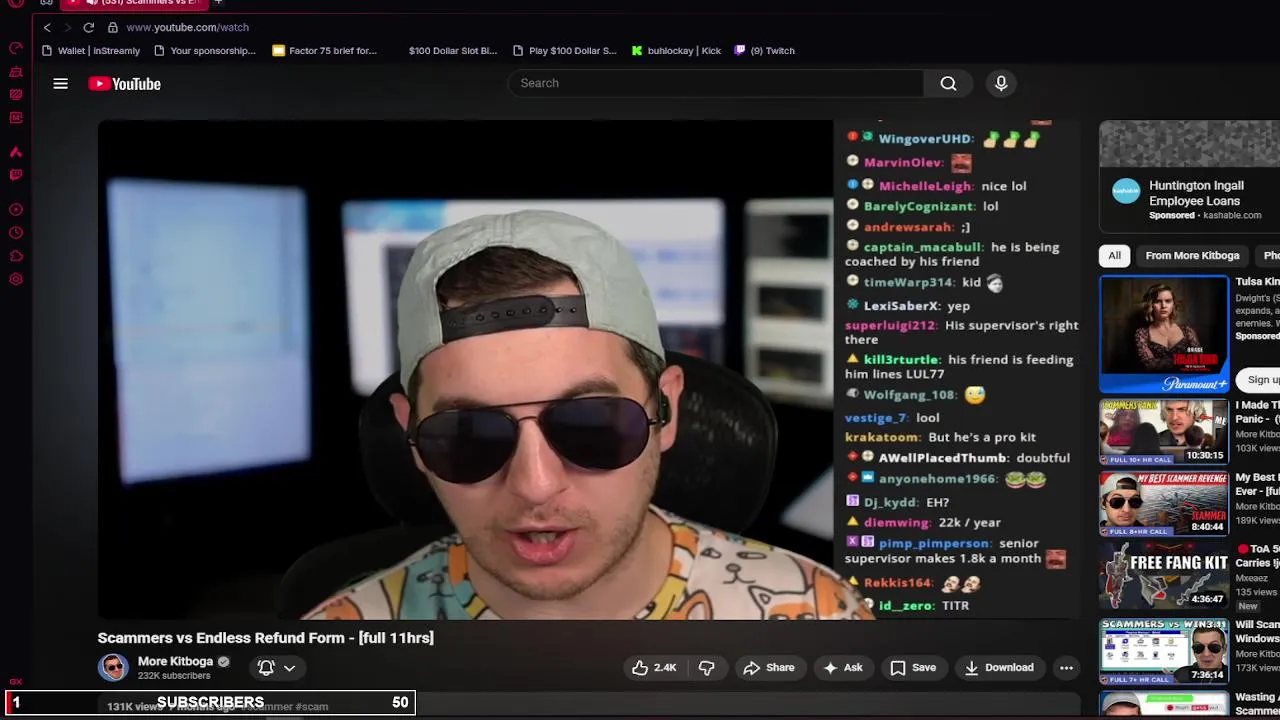Open the Play $100 Dollar bookmark
1280x720 pixels.
(x=564, y=50)
